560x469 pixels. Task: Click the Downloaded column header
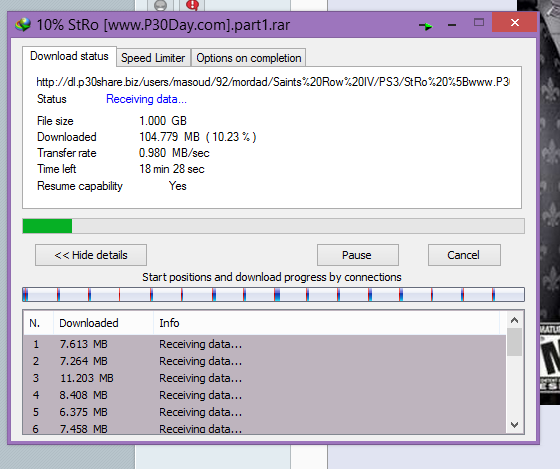104,323
